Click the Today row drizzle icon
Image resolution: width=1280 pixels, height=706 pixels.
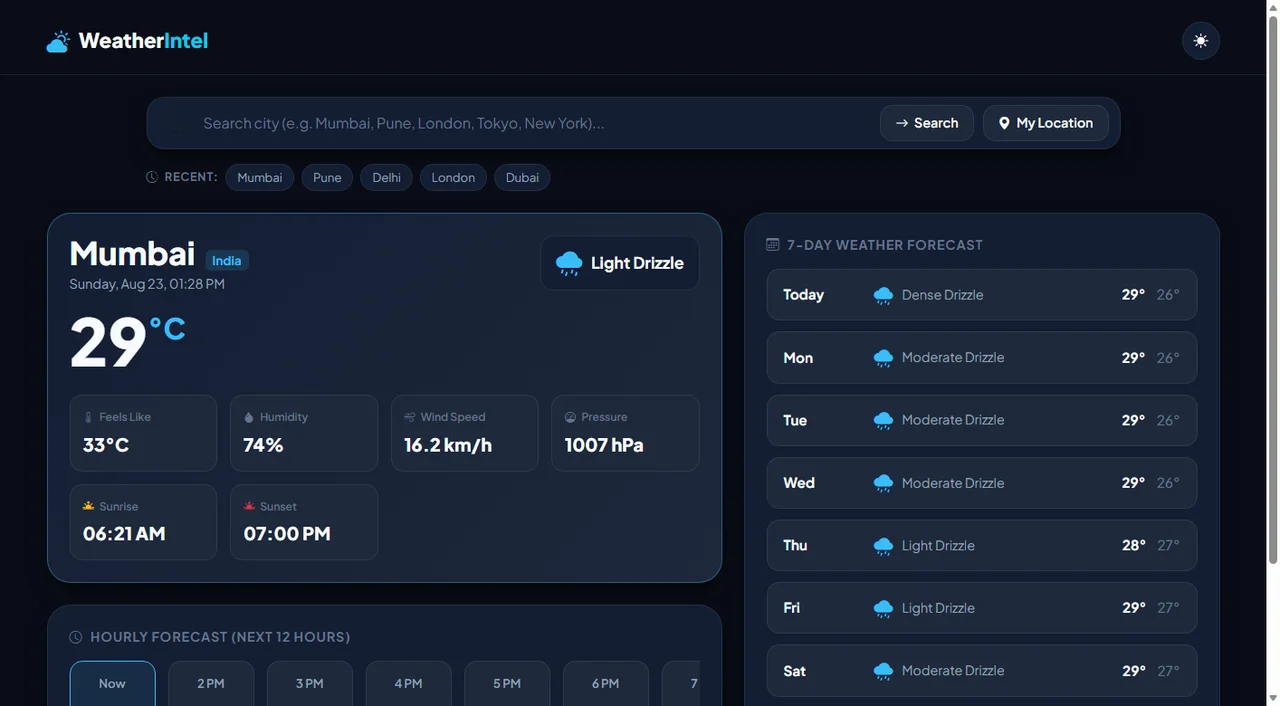click(x=883, y=295)
